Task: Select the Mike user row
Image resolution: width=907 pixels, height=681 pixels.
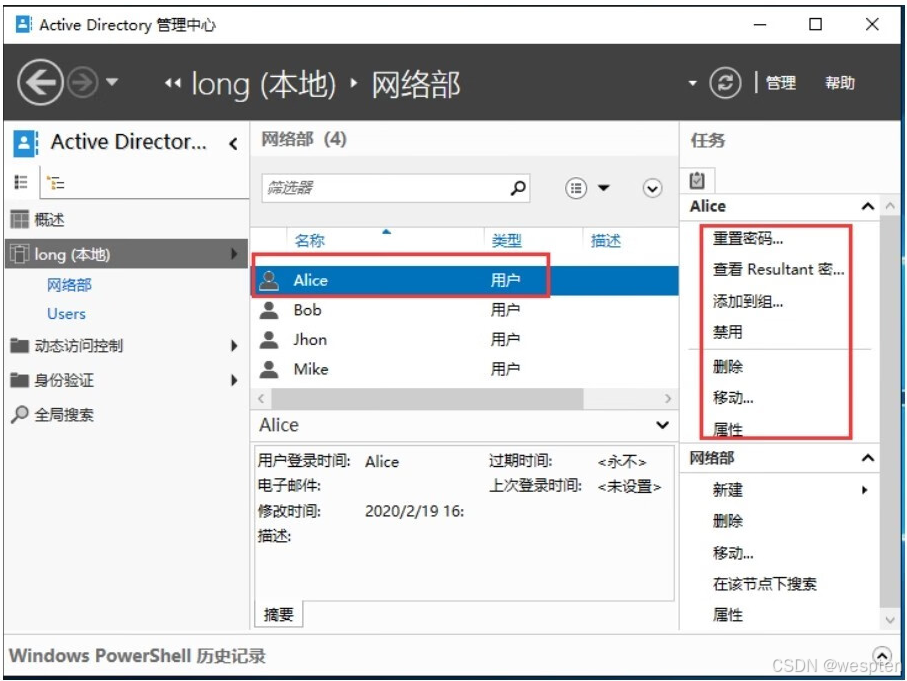Action: click(464, 369)
